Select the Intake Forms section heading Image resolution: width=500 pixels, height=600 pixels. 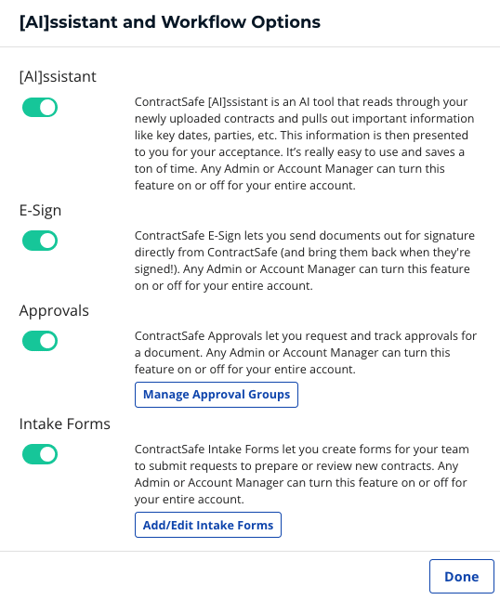[65, 424]
